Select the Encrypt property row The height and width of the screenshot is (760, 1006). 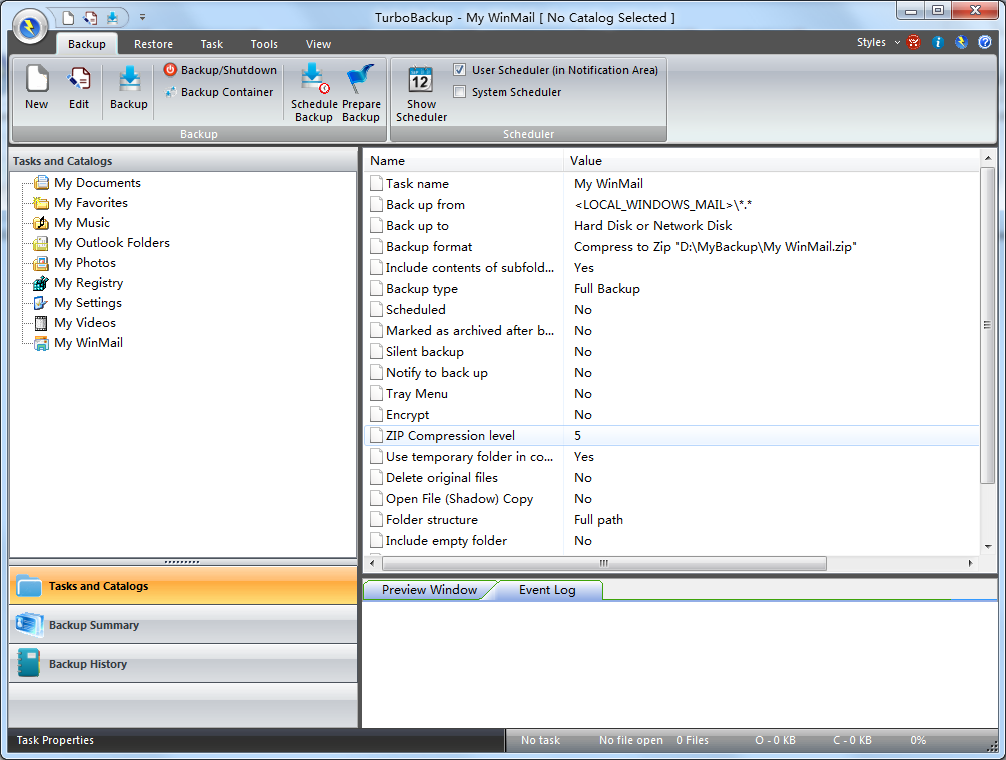tap(672, 415)
